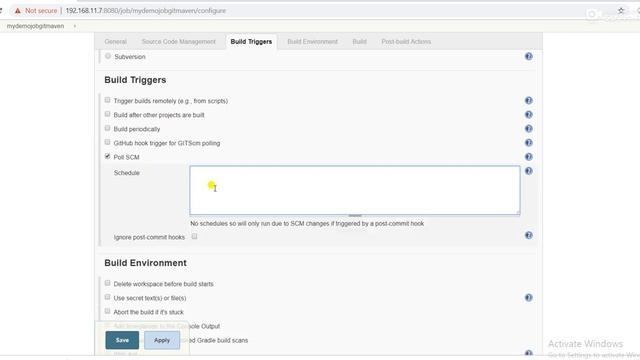Screen dimensions: 640x360
Task: Enable Delete workspace before build starts
Action: point(107,283)
